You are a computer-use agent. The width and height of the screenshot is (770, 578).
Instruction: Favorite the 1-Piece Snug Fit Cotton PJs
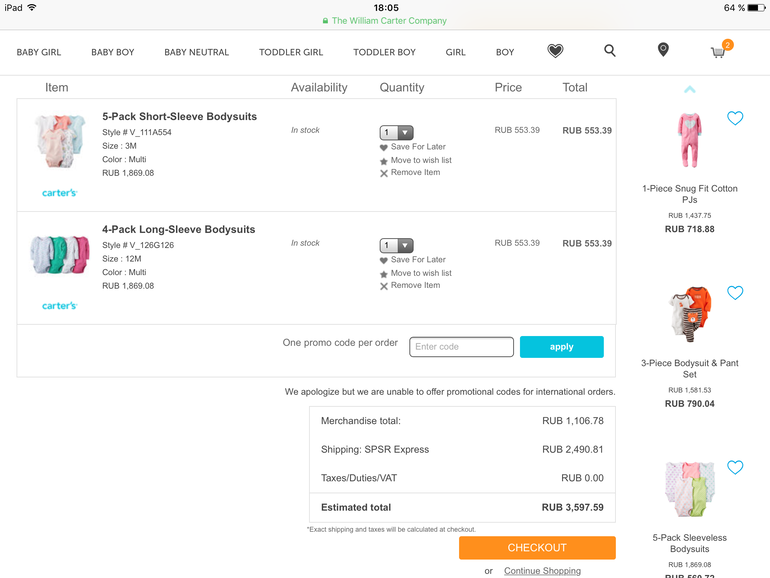[x=735, y=119]
